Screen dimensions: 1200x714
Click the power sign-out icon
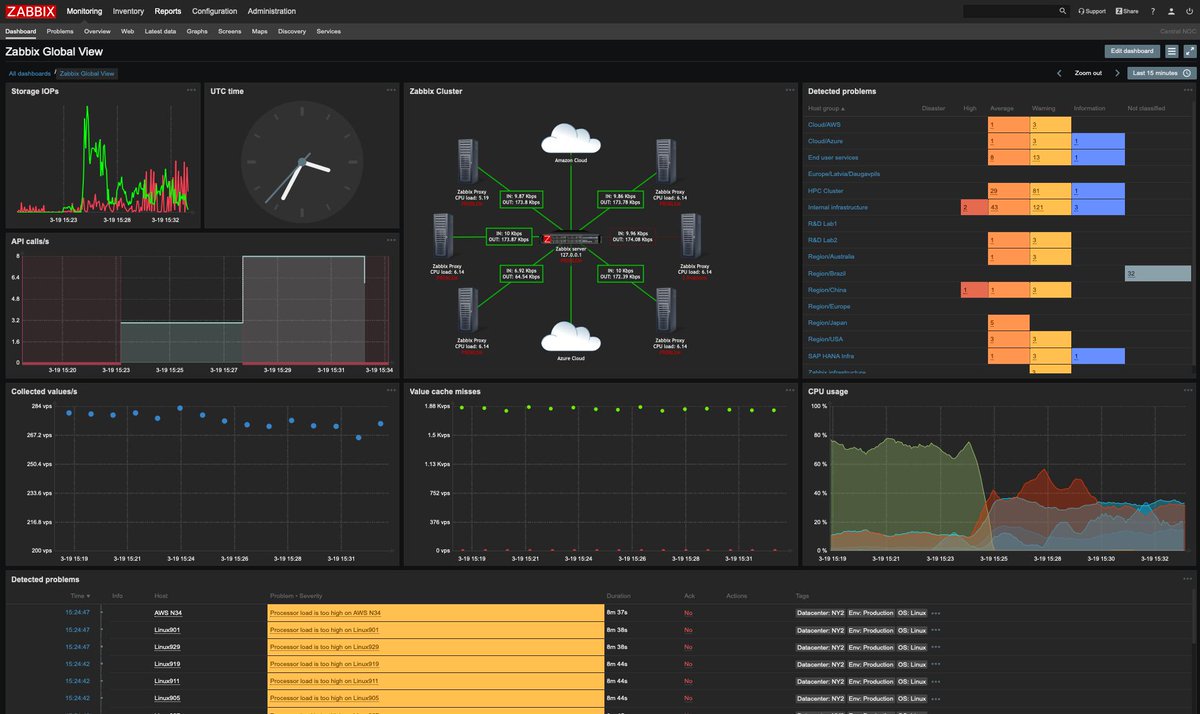coord(1189,11)
